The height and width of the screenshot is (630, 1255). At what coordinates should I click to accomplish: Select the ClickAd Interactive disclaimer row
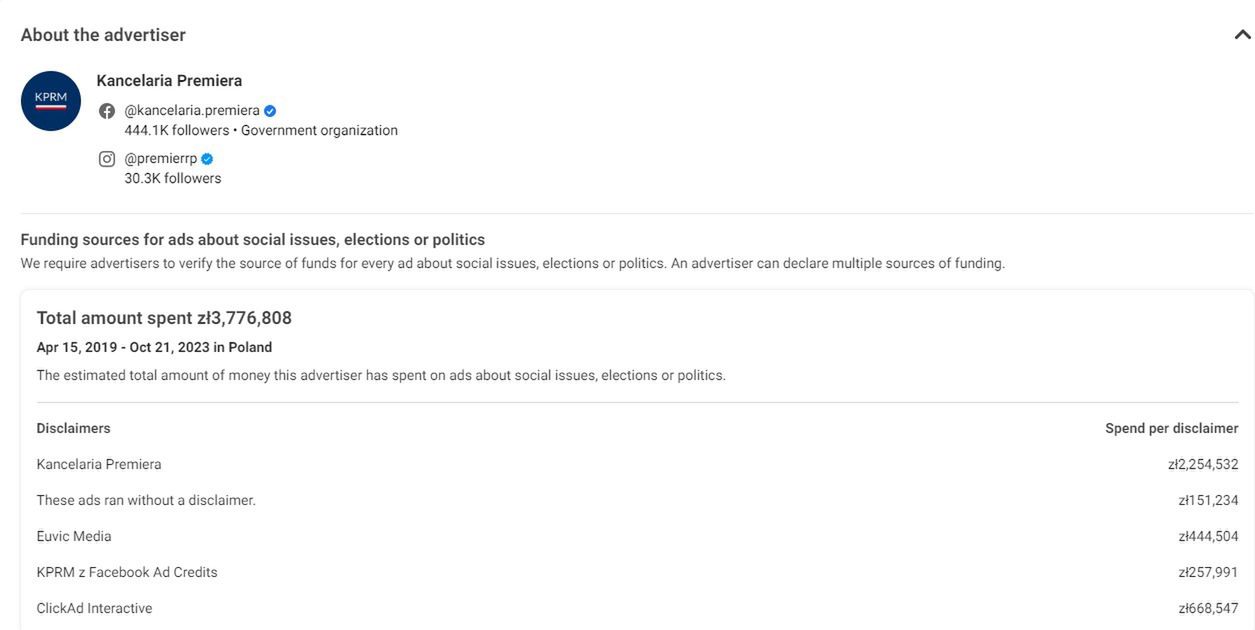point(637,608)
